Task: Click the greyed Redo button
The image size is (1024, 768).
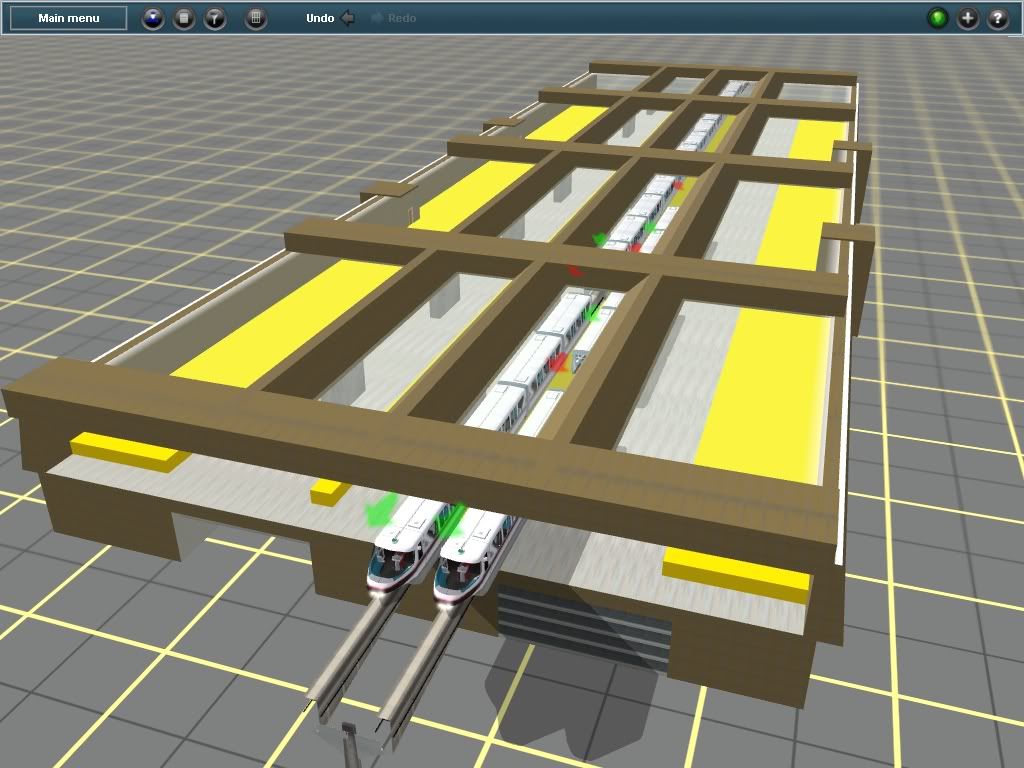Action: 394,18
